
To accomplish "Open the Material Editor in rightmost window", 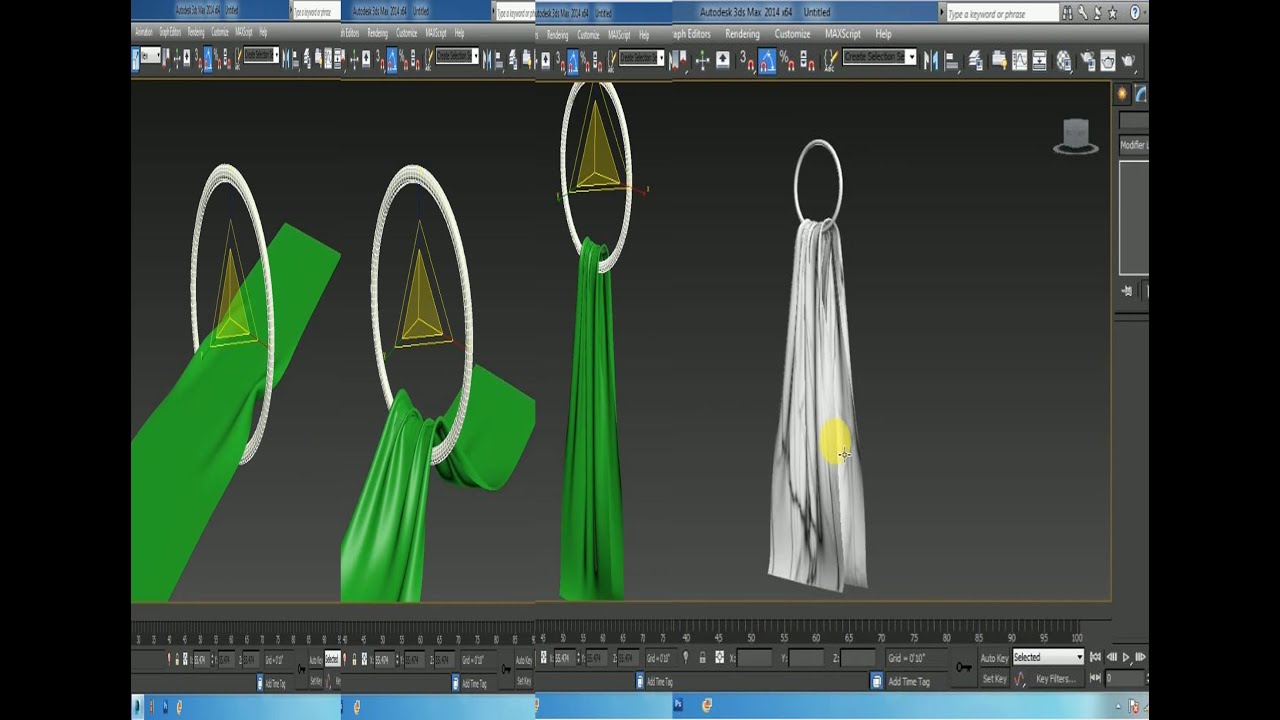I will point(1064,60).
